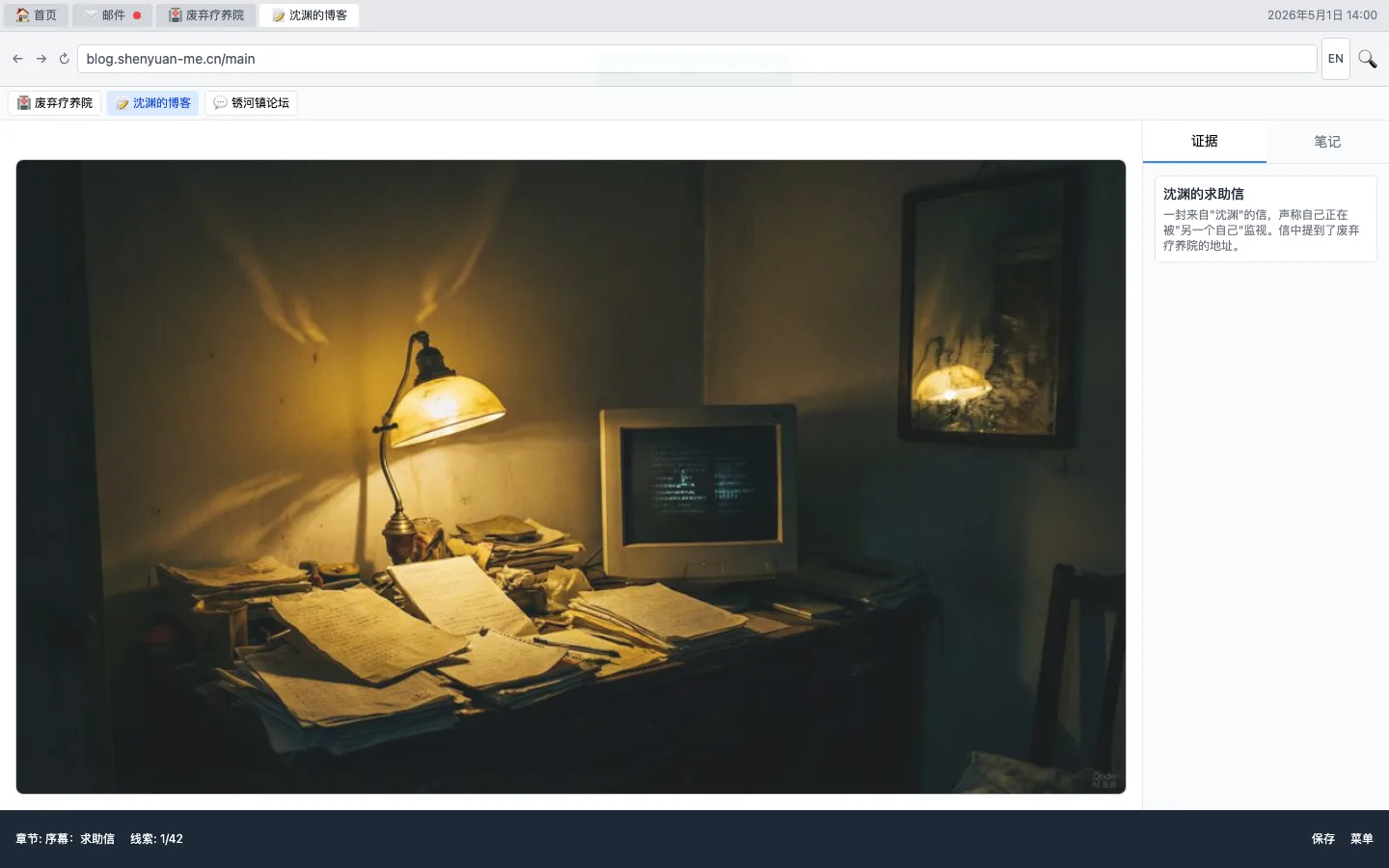
Task: Switch to the 沈渊的博客 browser tab
Action: 309,15
